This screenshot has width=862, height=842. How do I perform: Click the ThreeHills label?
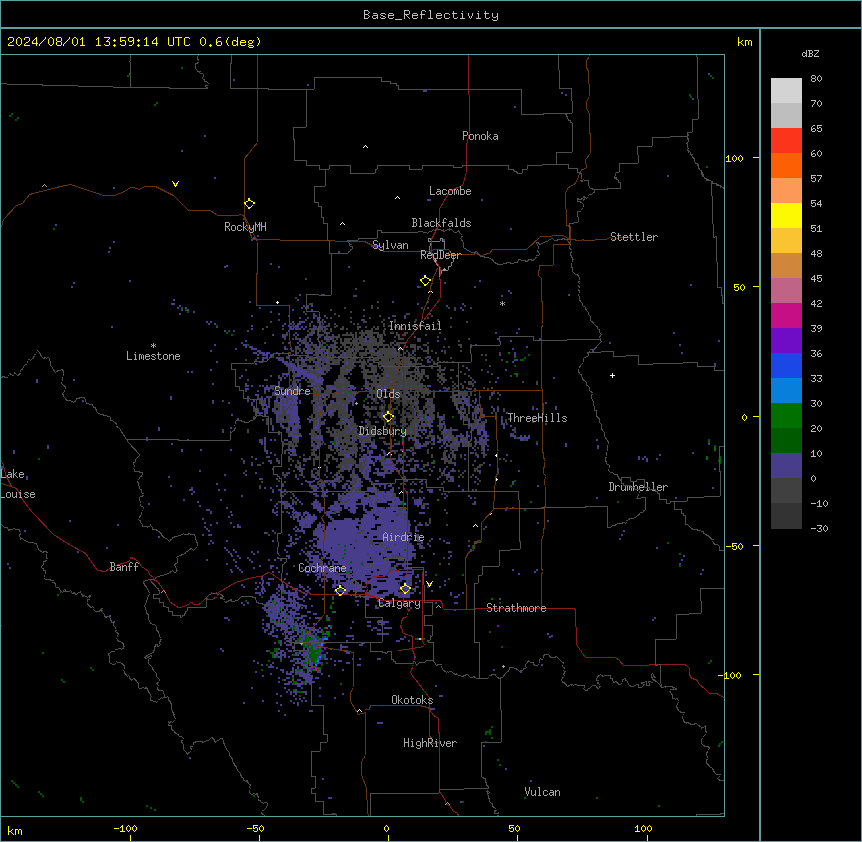click(x=537, y=418)
